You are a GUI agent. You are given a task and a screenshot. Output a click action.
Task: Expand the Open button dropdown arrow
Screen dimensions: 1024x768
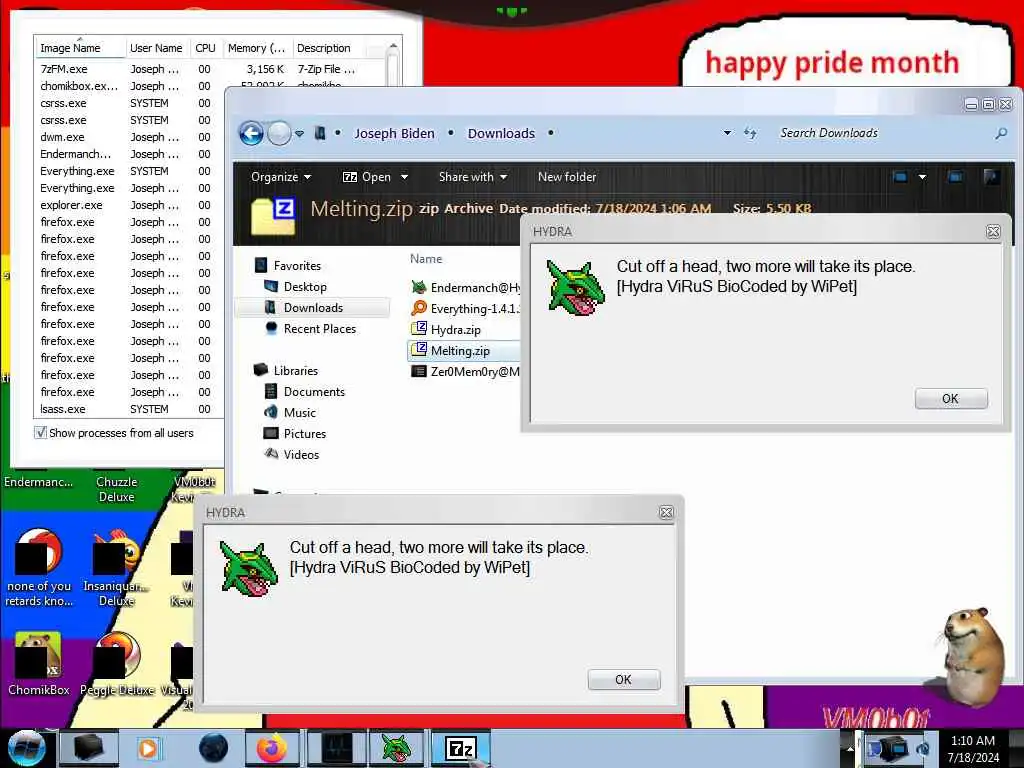coord(404,177)
